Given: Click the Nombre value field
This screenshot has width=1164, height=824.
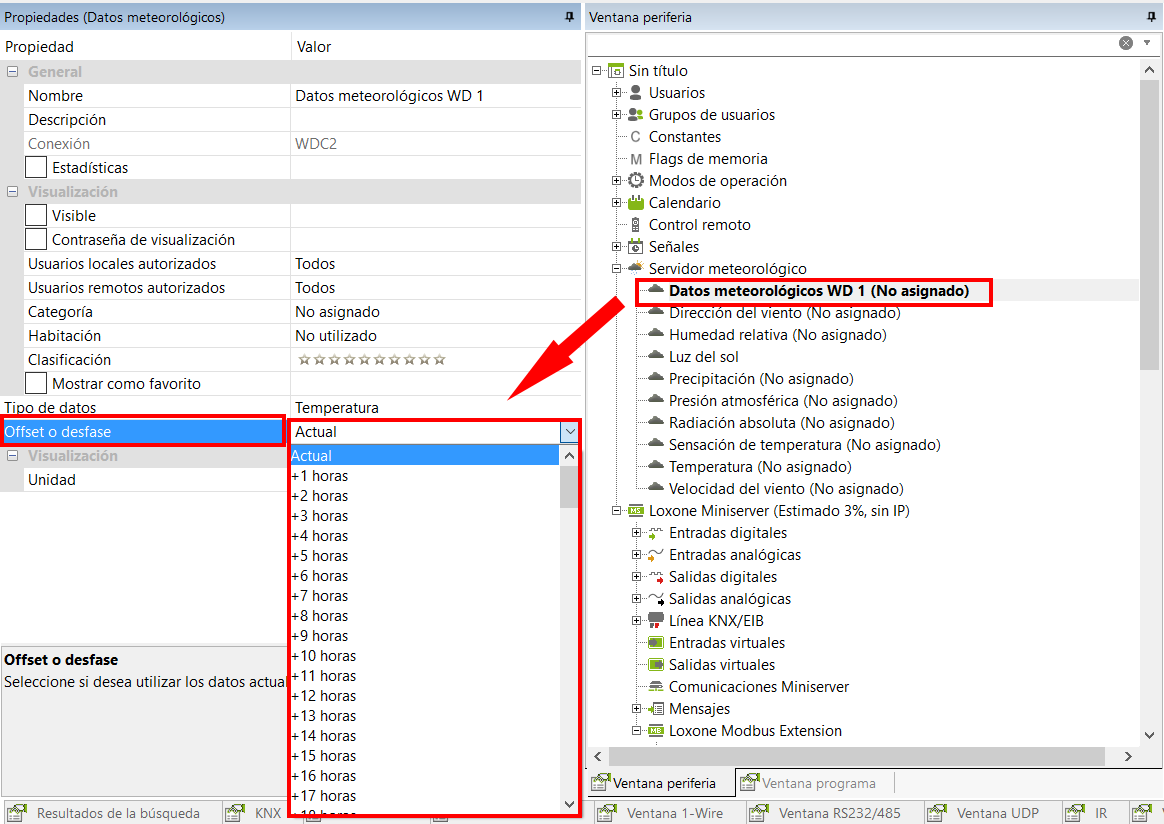Looking at the screenshot, I should tap(435, 96).
